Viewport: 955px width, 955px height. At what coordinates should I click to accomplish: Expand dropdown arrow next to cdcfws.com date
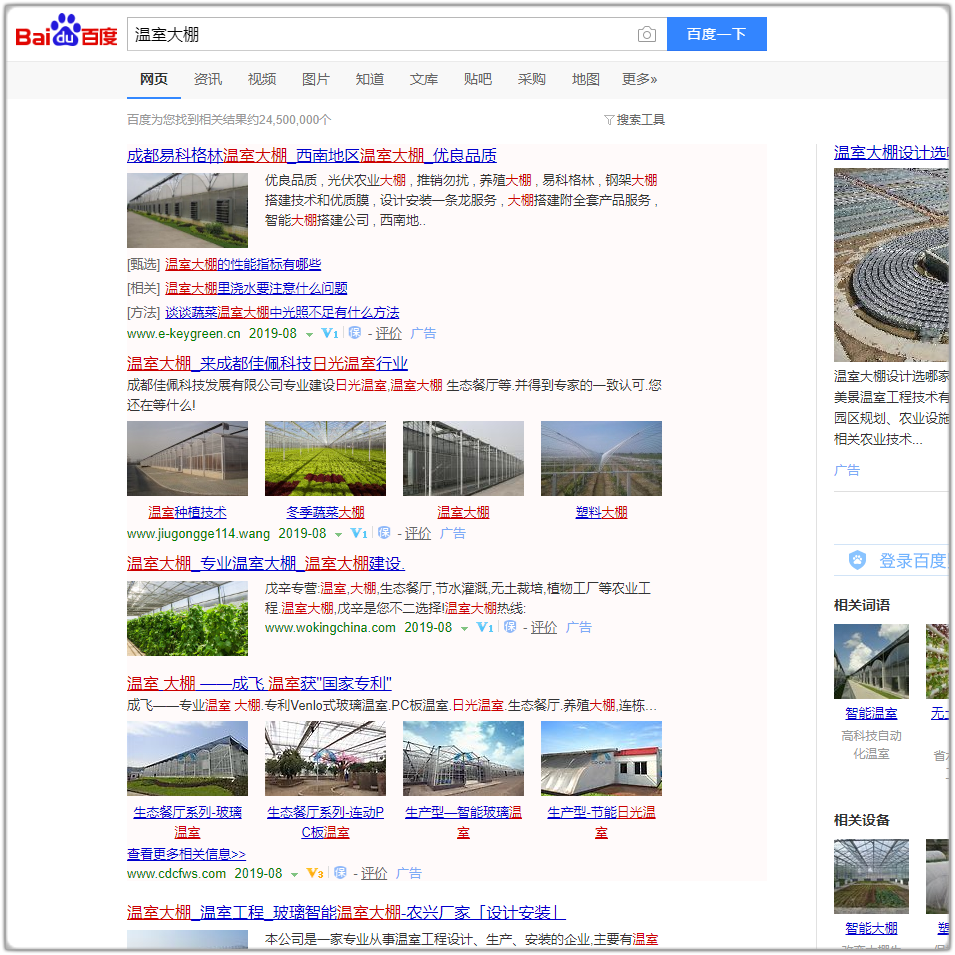pyautogui.click(x=294, y=874)
